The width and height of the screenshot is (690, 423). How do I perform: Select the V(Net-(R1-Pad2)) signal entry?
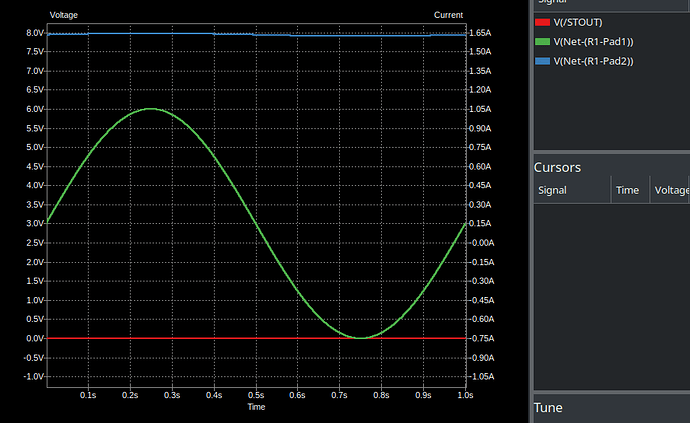coord(593,61)
